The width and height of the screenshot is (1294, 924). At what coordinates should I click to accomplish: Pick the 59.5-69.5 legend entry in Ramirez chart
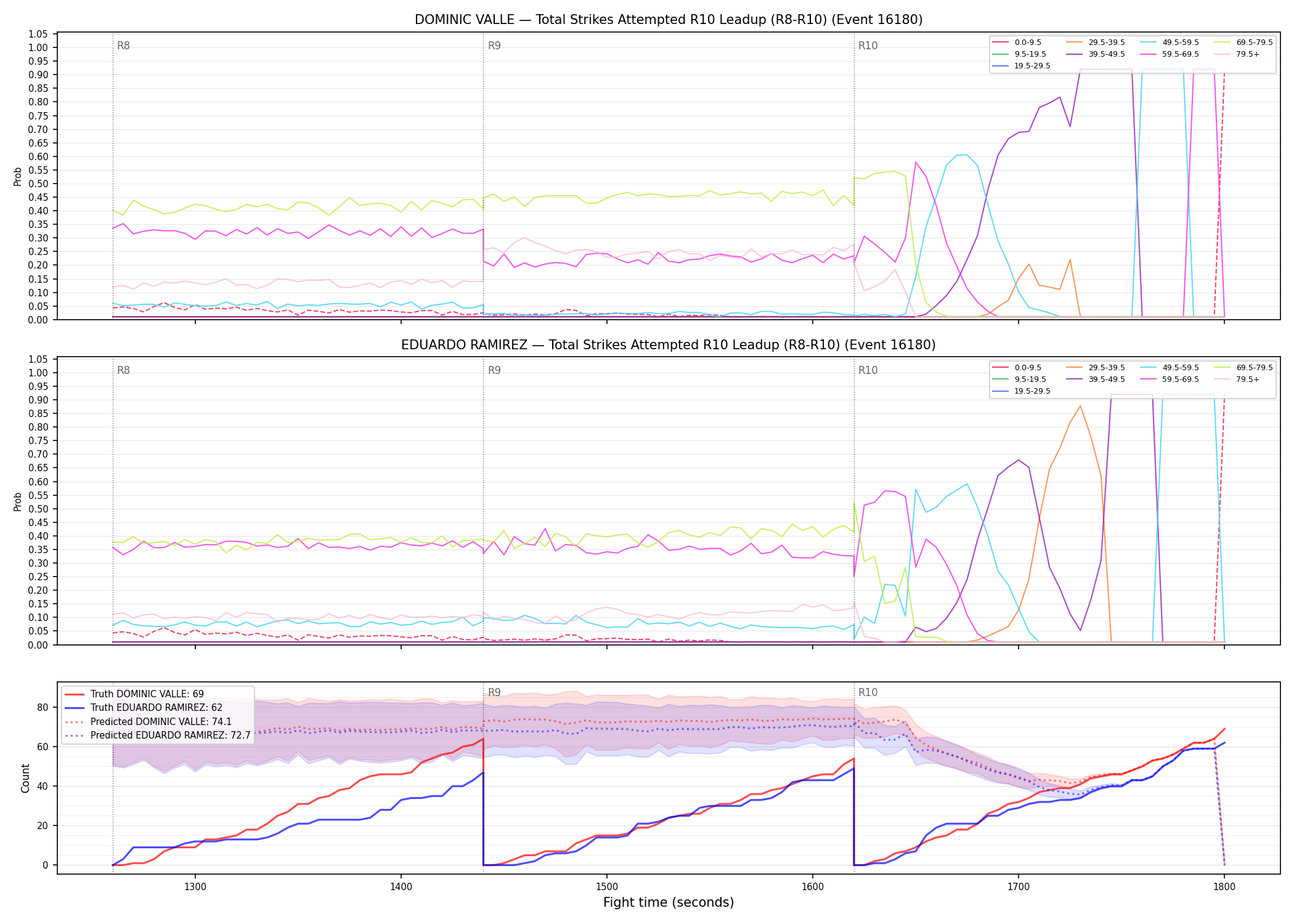1170,379
